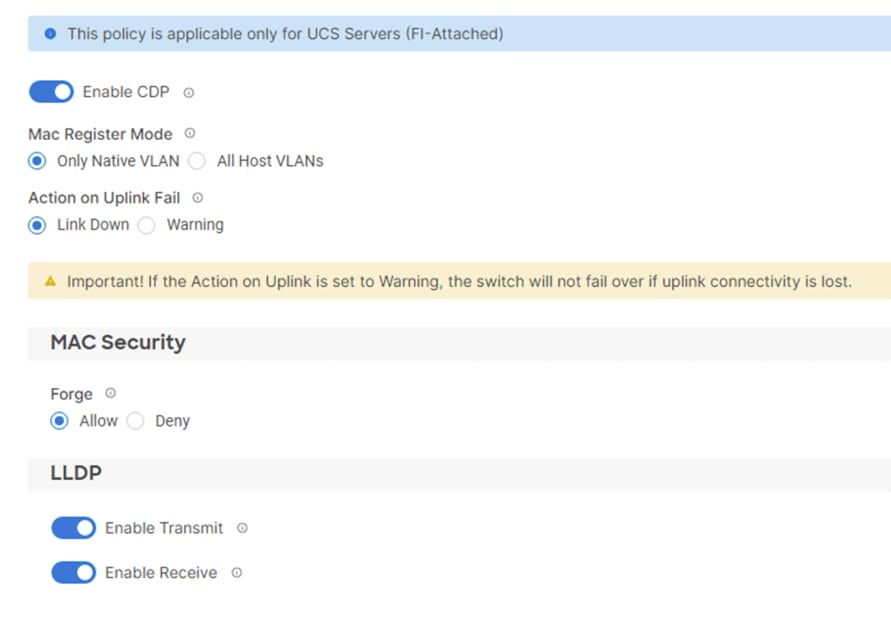This screenshot has width=891, height=625.
Task: Click the MAC Security section header
Action: [x=118, y=342]
